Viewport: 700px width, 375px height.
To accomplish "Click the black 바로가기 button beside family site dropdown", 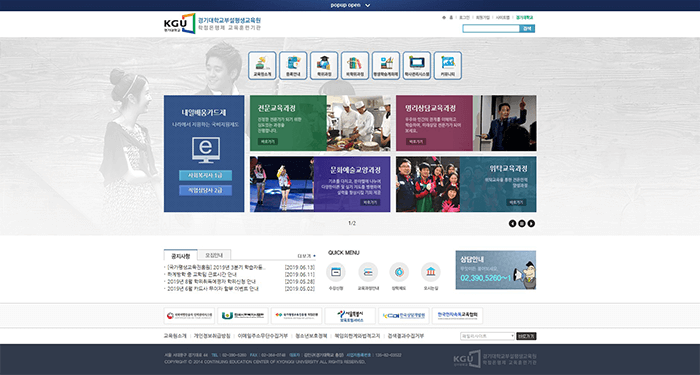I will 526,336.
